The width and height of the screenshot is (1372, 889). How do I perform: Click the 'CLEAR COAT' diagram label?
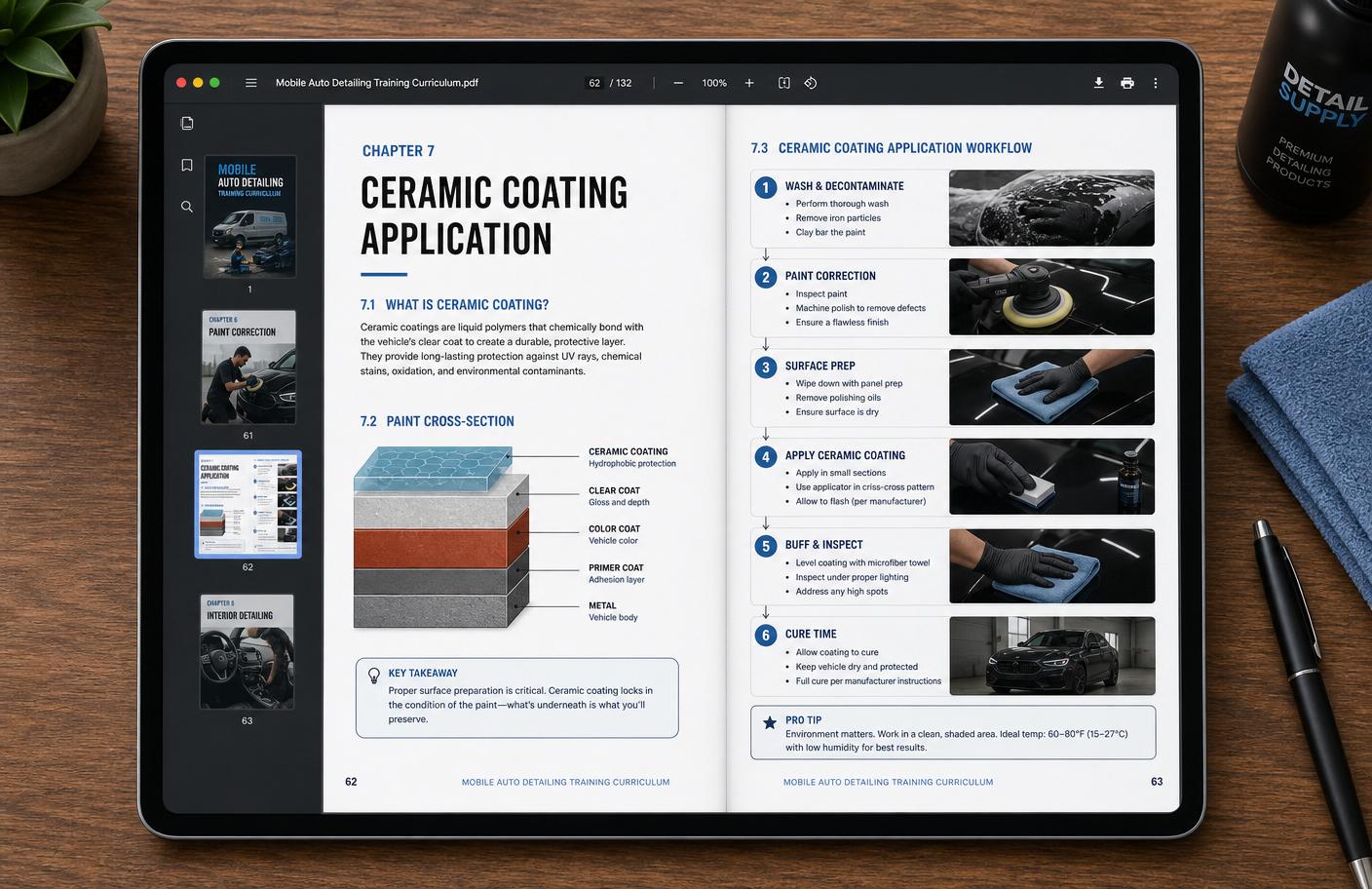[614, 491]
